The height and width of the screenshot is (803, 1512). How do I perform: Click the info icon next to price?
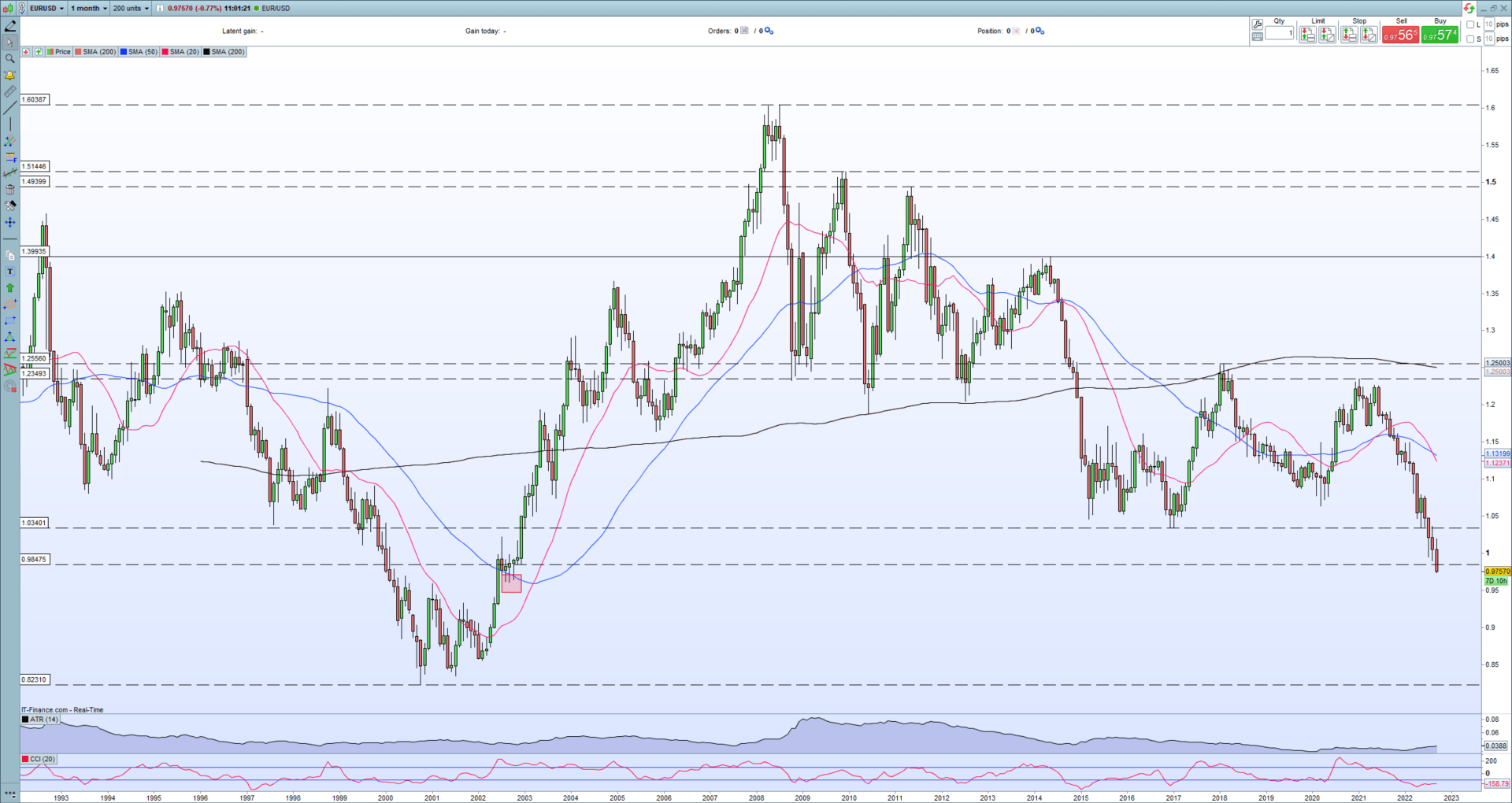coord(160,8)
